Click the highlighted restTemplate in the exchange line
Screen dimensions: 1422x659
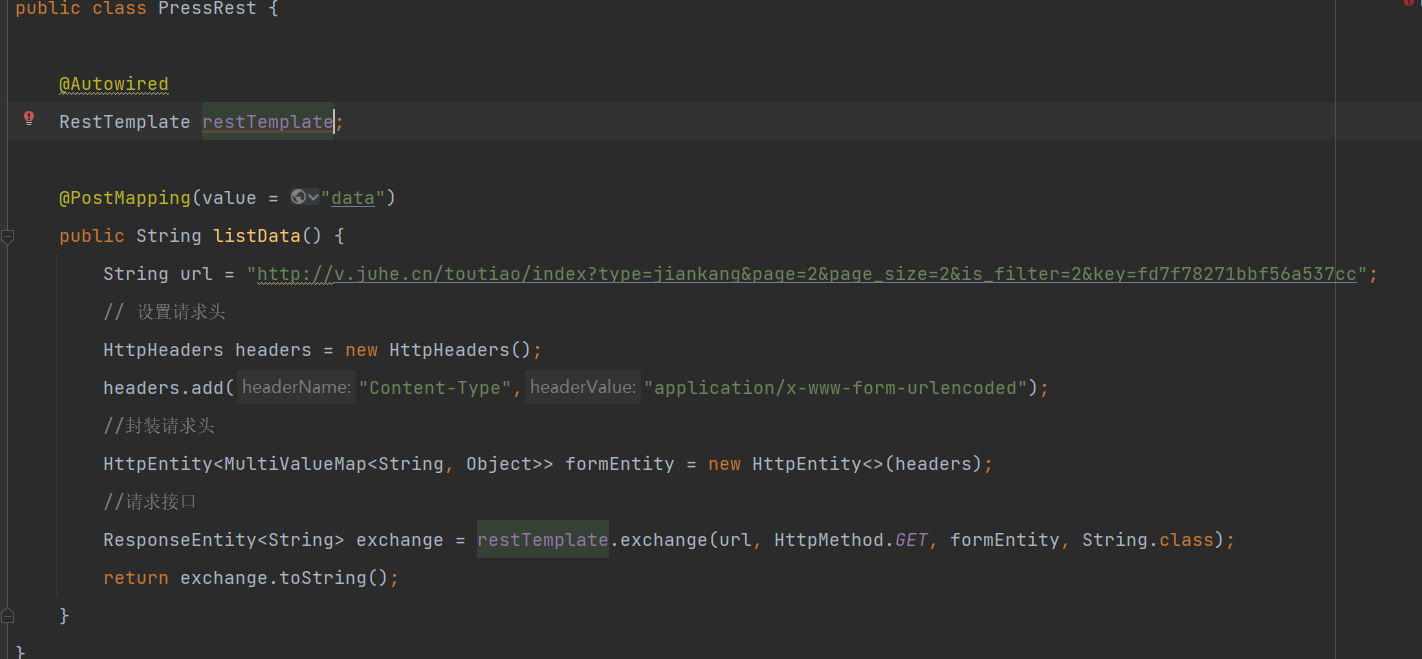(542, 539)
